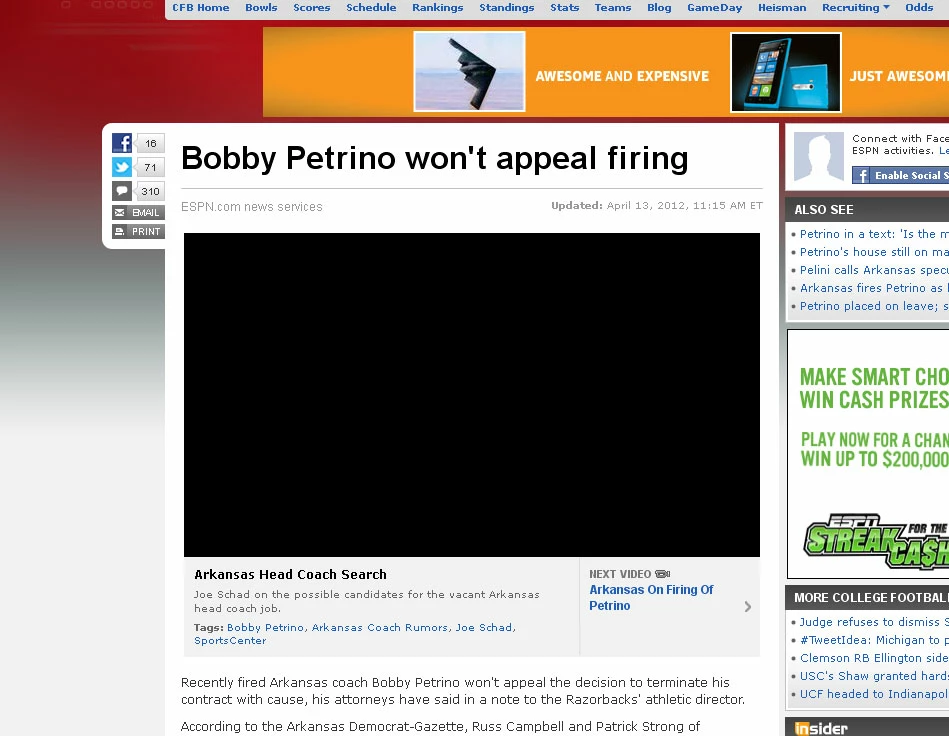The image size is (949, 736).
Task: Open the Scores page
Action: pyautogui.click(x=312, y=7)
